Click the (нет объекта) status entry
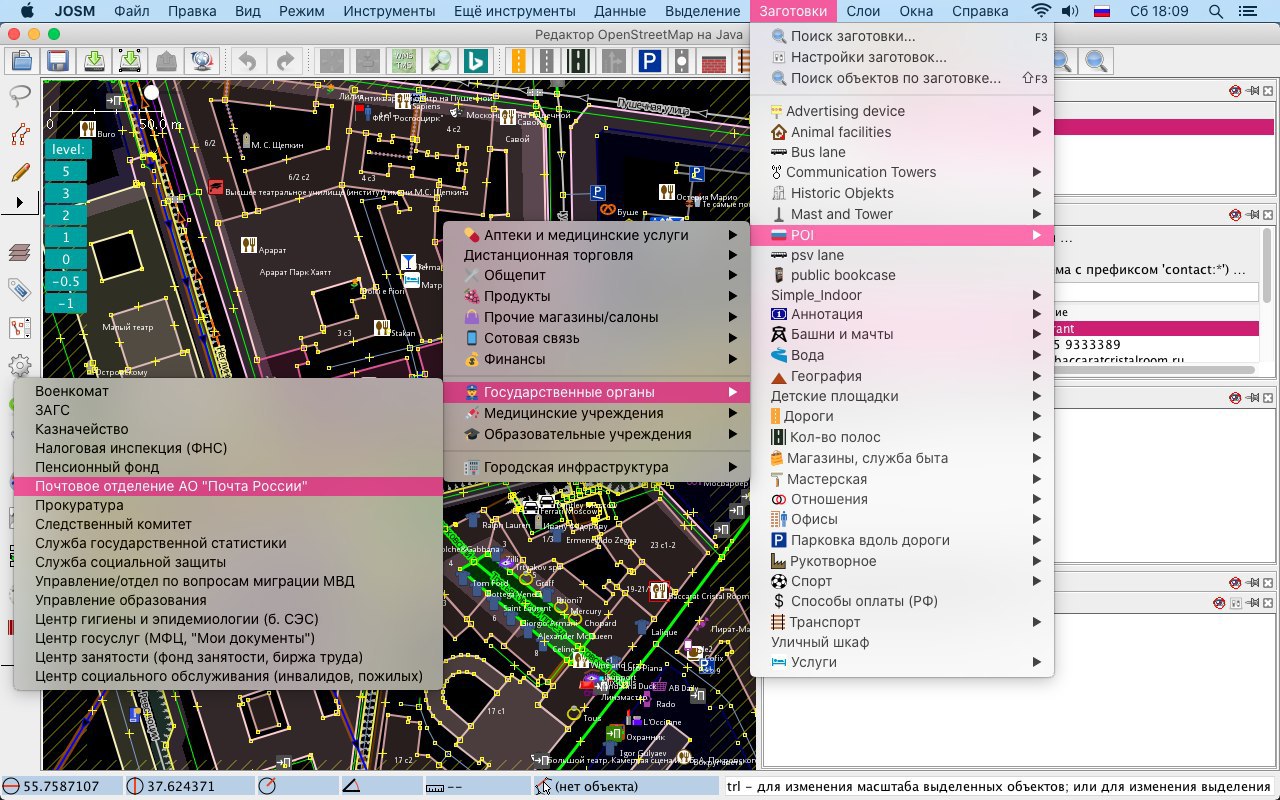The height and width of the screenshot is (800, 1280). [x=624, y=786]
